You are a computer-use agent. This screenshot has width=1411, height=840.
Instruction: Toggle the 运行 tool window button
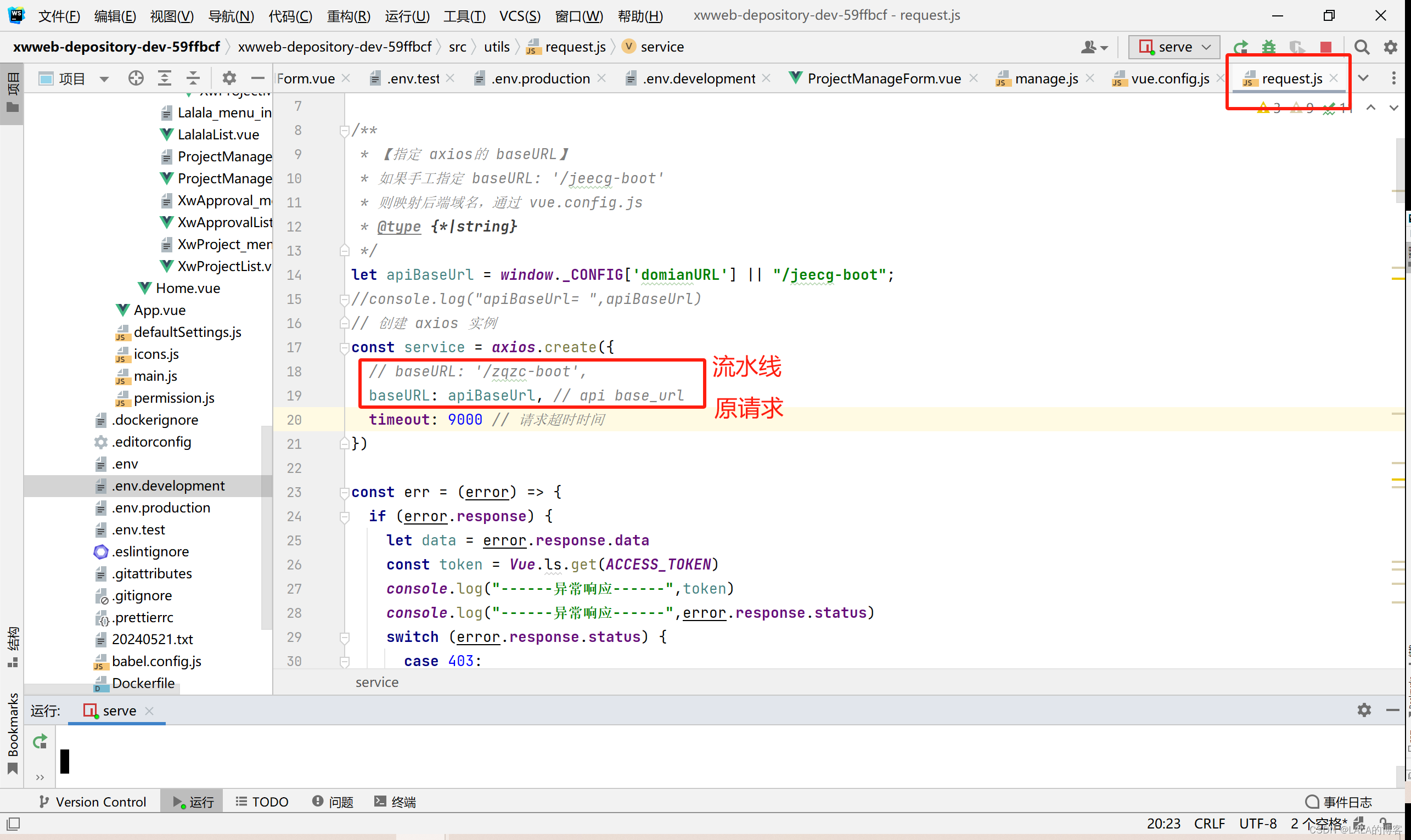192,802
